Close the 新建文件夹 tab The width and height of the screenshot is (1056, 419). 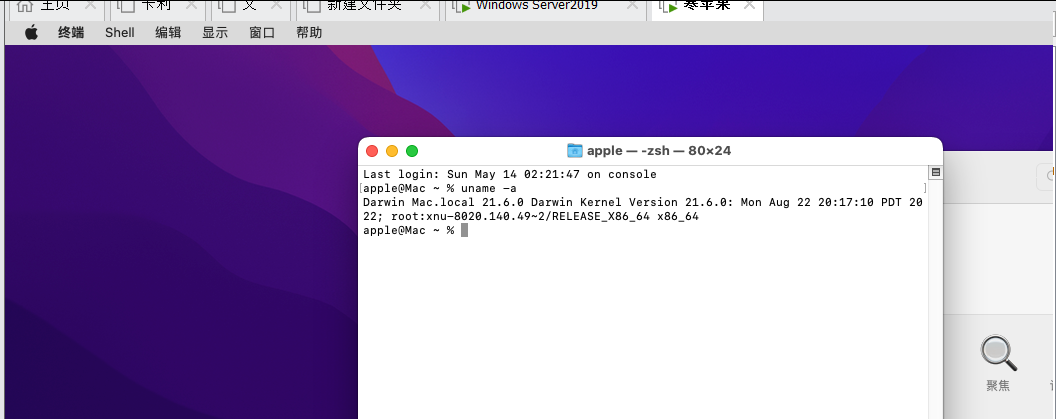pos(426,5)
